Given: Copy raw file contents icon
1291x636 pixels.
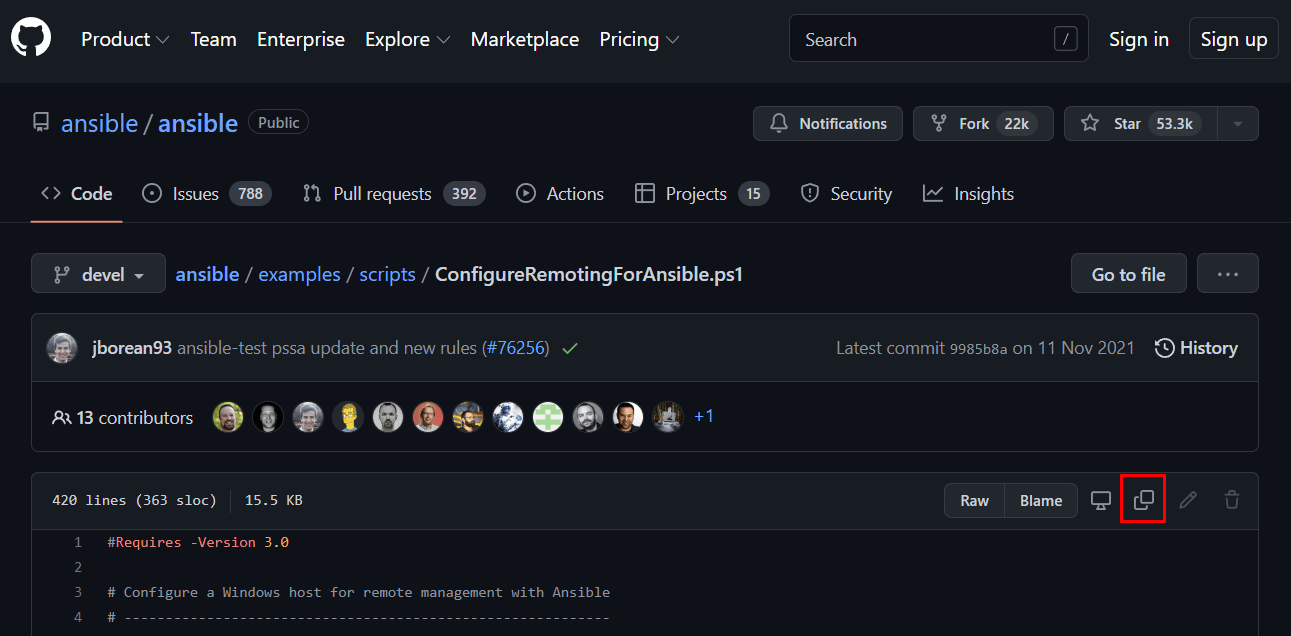Looking at the screenshot, I should coord(1144,500).
